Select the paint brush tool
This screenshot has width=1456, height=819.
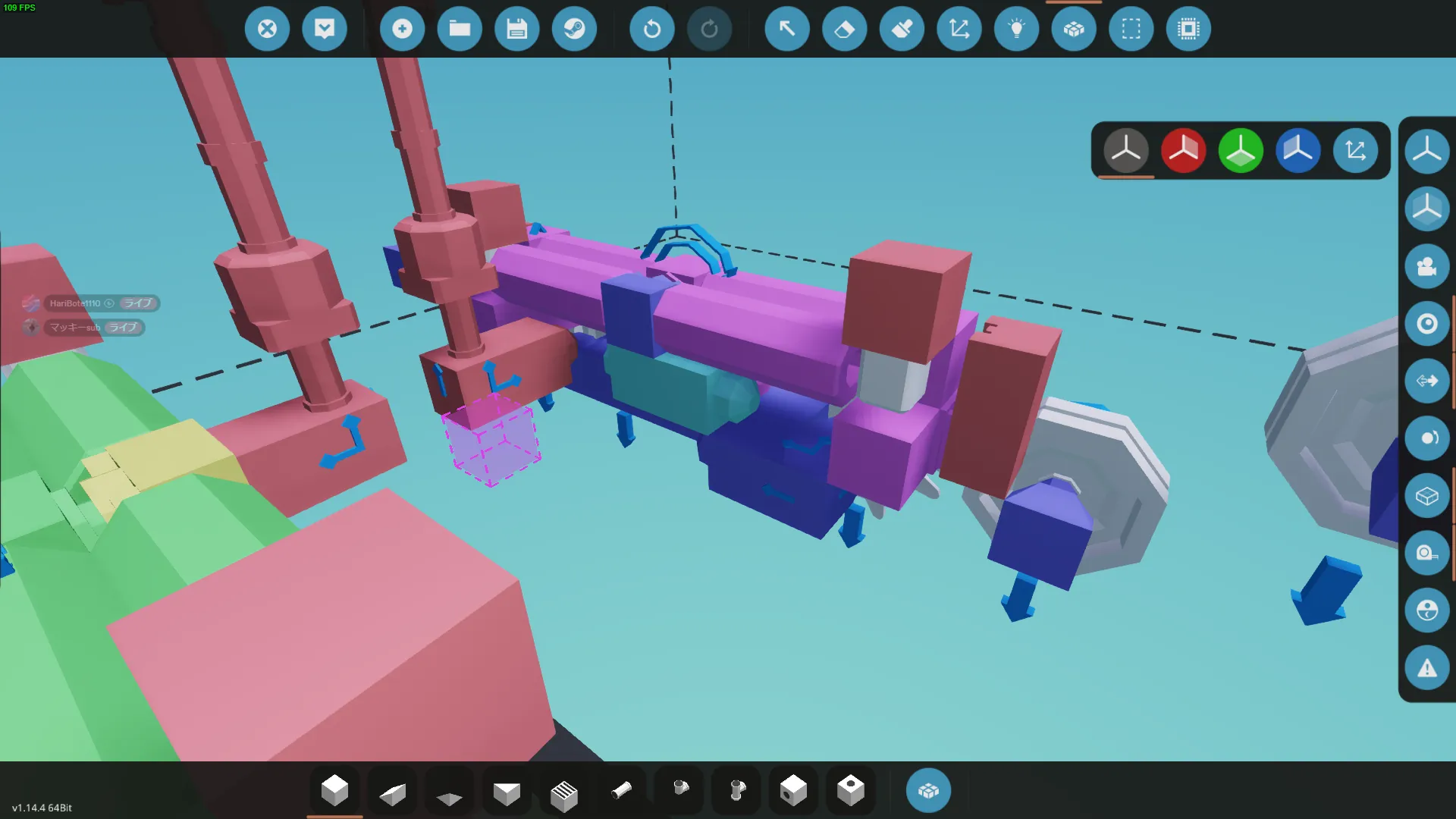click(902, 30)
